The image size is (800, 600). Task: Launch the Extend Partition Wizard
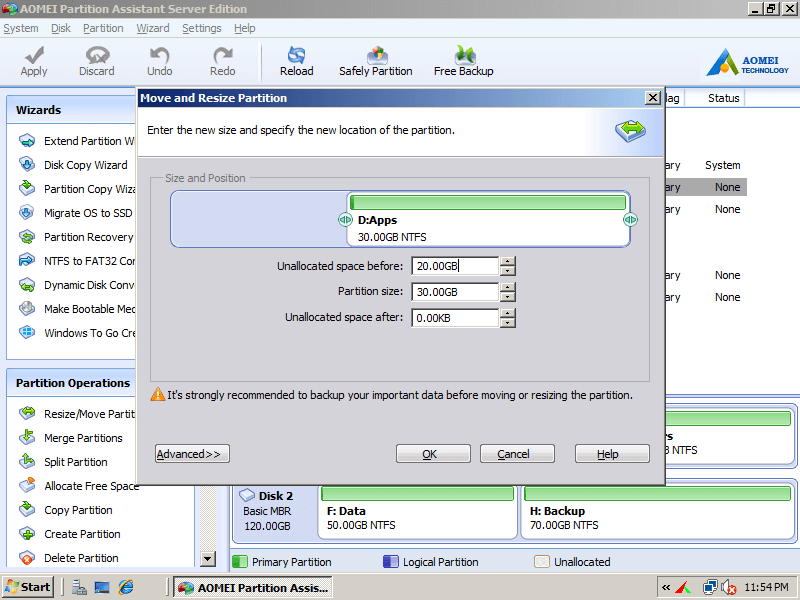(x=77, y=141)
